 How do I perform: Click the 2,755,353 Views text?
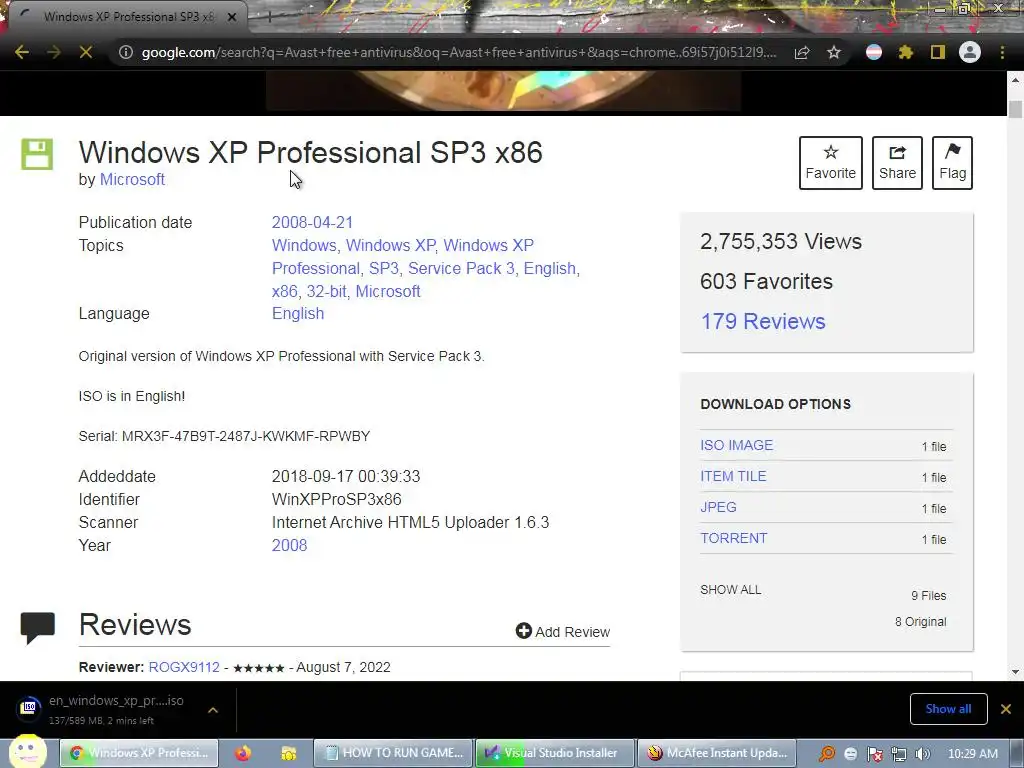[781, 242]
